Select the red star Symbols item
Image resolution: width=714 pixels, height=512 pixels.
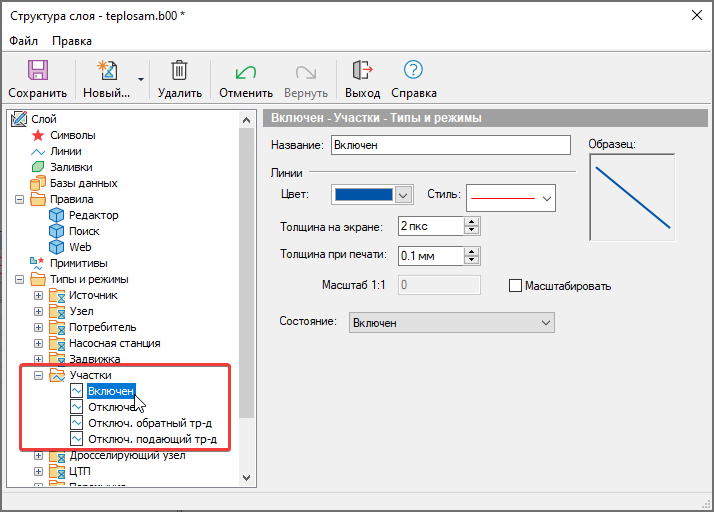[72, 135]
